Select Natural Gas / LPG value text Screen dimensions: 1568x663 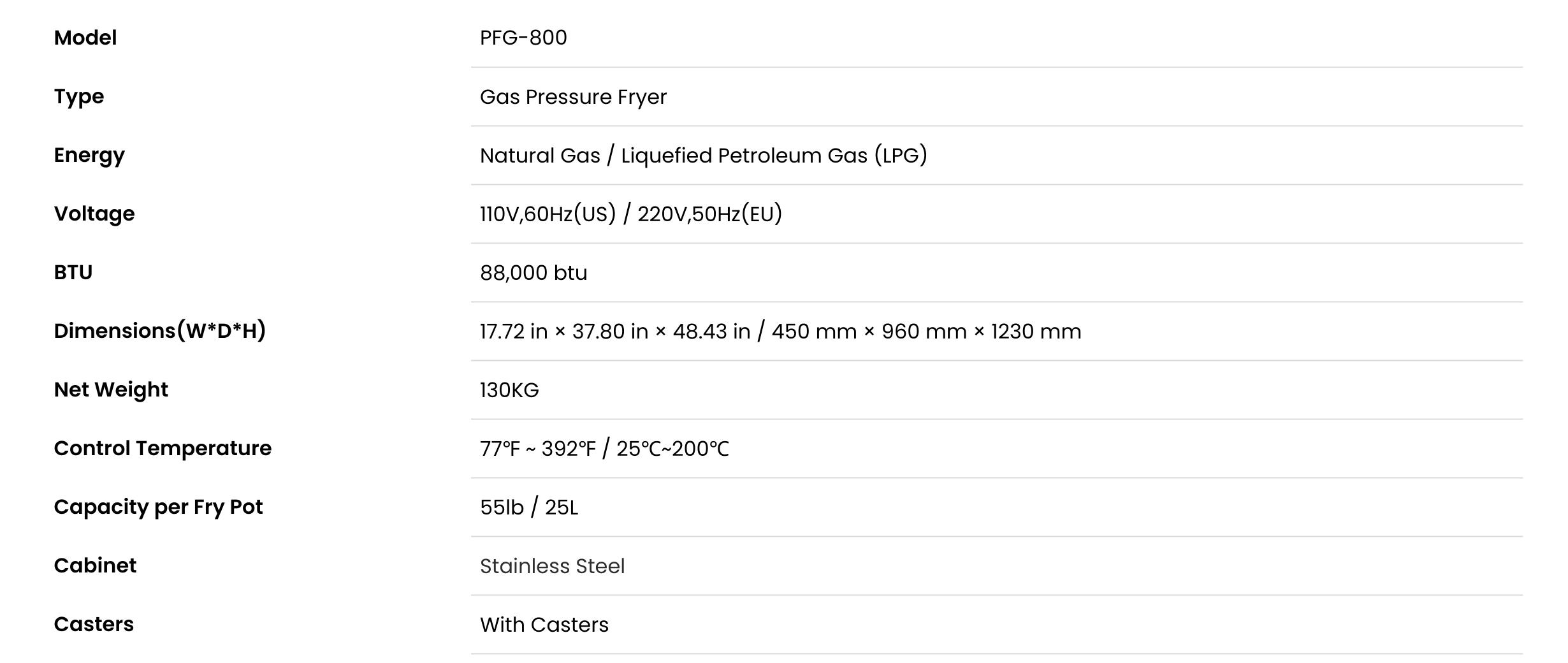click(x=704, y=156)
